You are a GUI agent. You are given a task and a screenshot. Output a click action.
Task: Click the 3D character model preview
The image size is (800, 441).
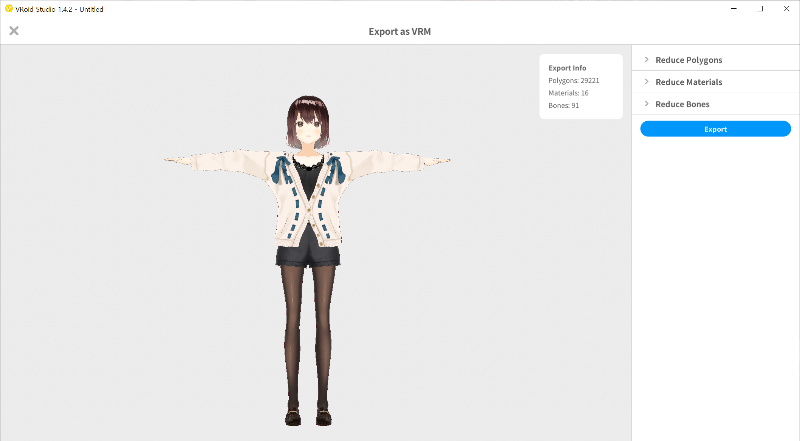[x=308, y=260]
